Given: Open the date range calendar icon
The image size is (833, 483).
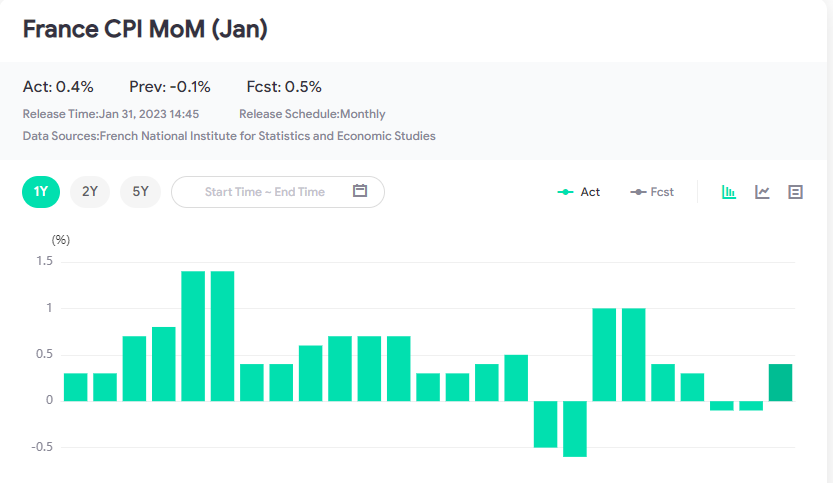Looking at the screenshot, I should click(360, 191).
